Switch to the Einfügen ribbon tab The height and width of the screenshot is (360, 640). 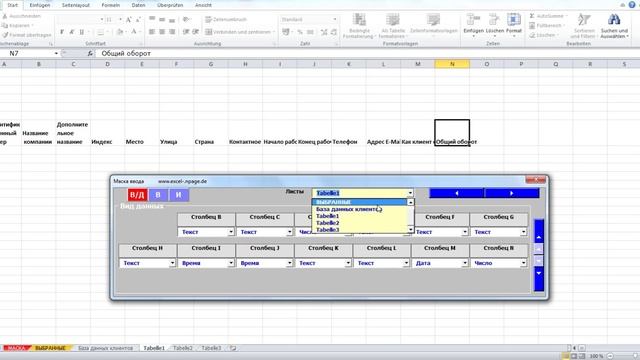40,5
